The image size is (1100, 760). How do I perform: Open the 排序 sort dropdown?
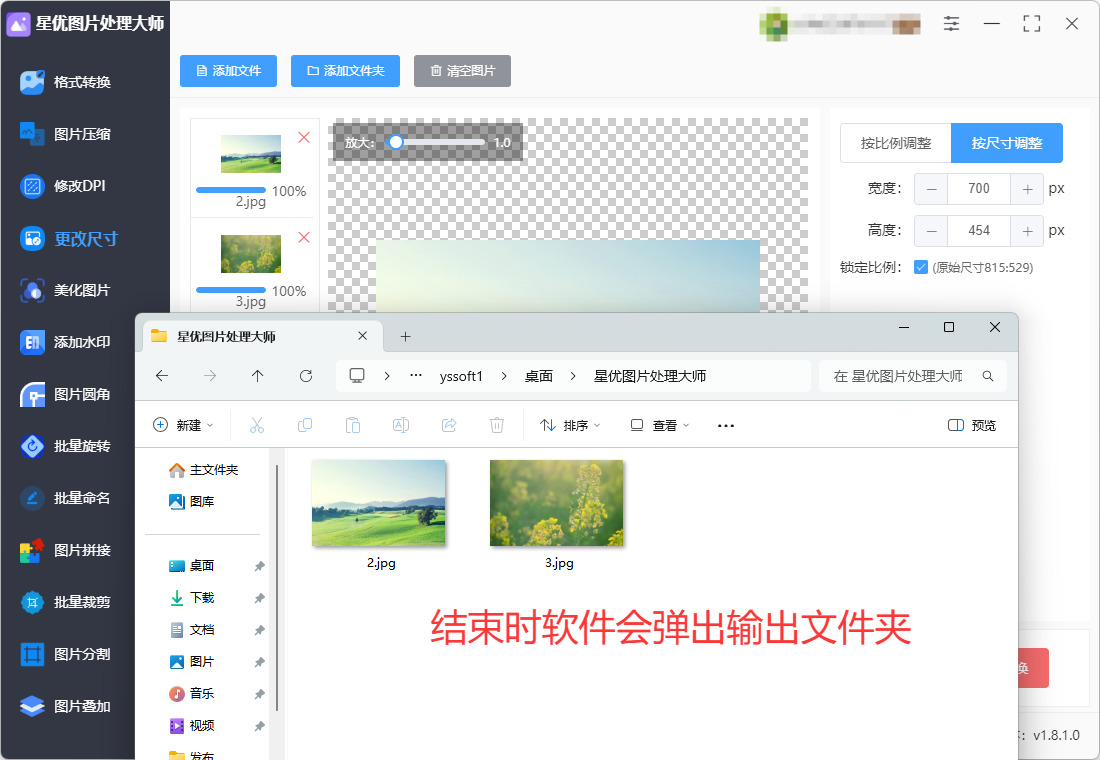click(570, 425)
